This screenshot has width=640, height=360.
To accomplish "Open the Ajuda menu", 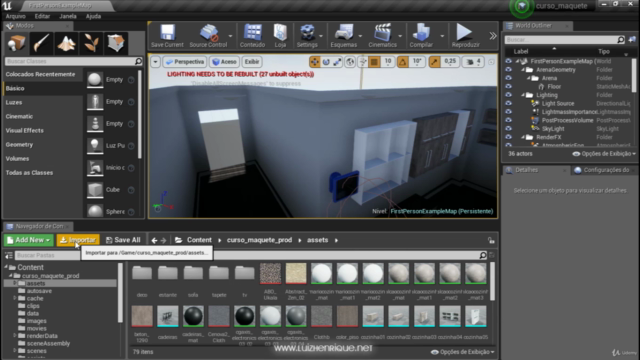I will (x=93, y=16).
